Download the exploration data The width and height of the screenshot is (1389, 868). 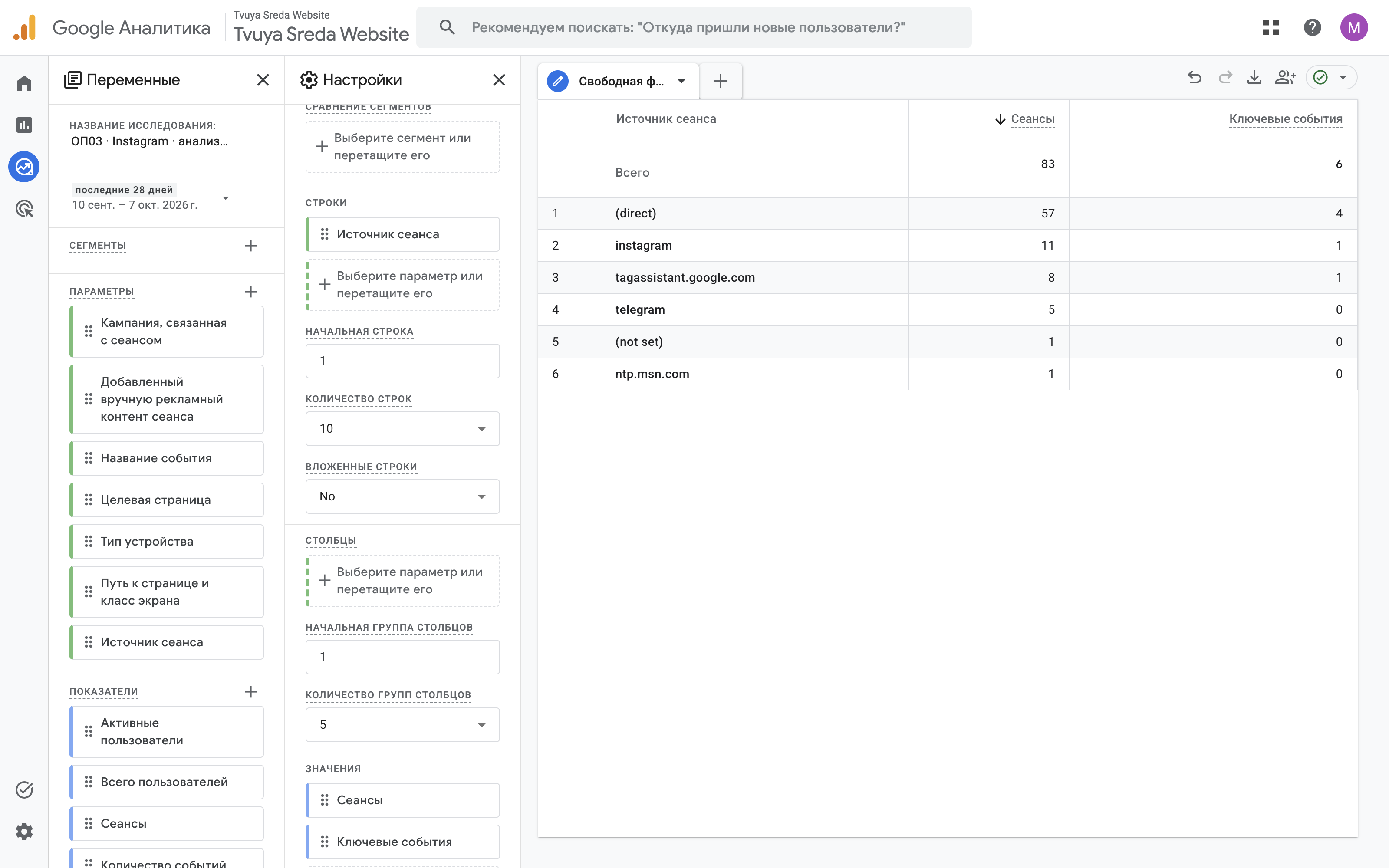(1255, 78)
